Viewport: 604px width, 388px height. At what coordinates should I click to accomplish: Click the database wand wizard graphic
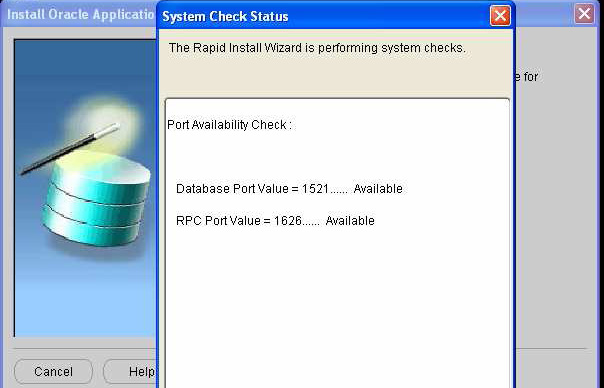pyautogui.click(x=85, y=188)
